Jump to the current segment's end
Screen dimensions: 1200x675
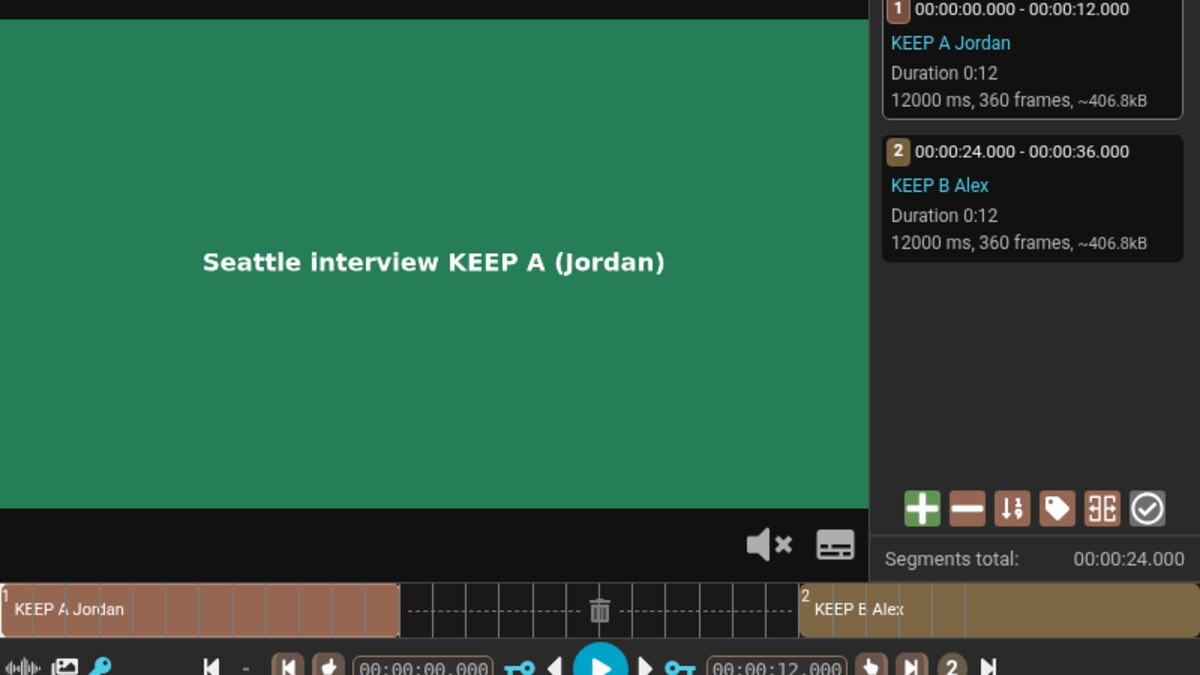[x=911, y=666]
